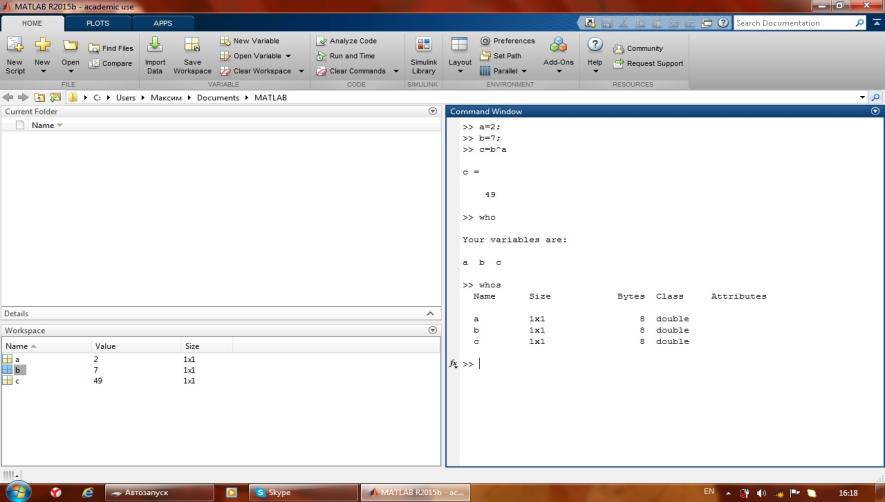Click the Command Window prompt line
Viewport: 885px width, 502px height.
tap(672, 364)
